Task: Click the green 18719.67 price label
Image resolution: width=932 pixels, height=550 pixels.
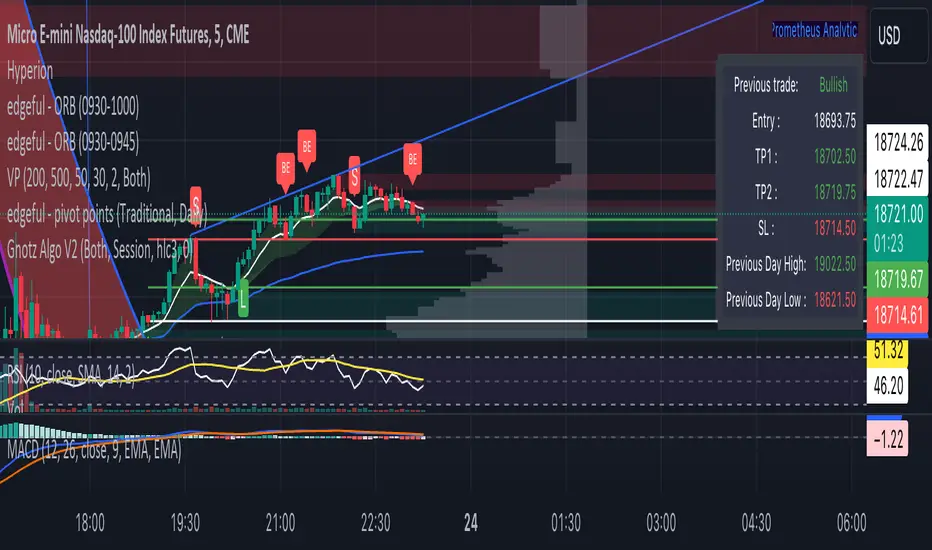Action: pos(898,279)
